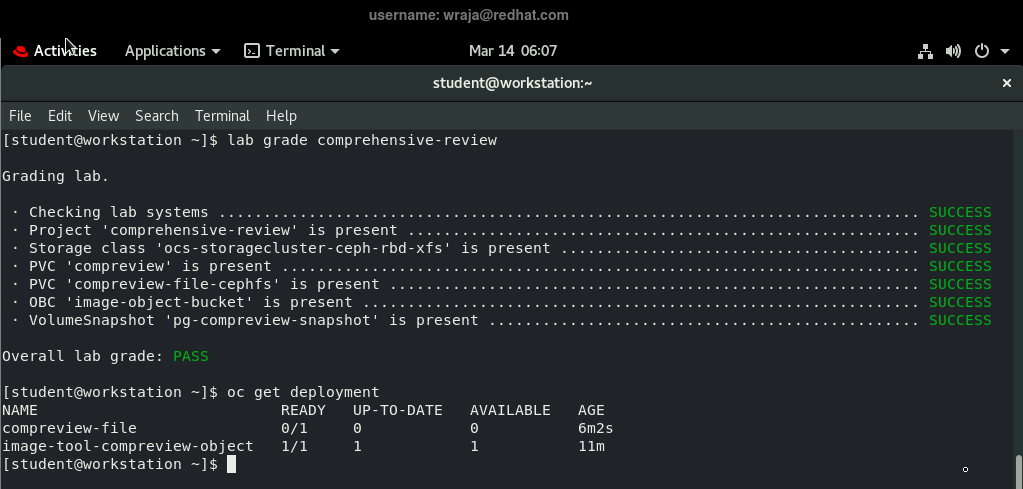Screen dimensions: 1023x489
Task: Expand the Applications menu
Action: click(172, 51)
